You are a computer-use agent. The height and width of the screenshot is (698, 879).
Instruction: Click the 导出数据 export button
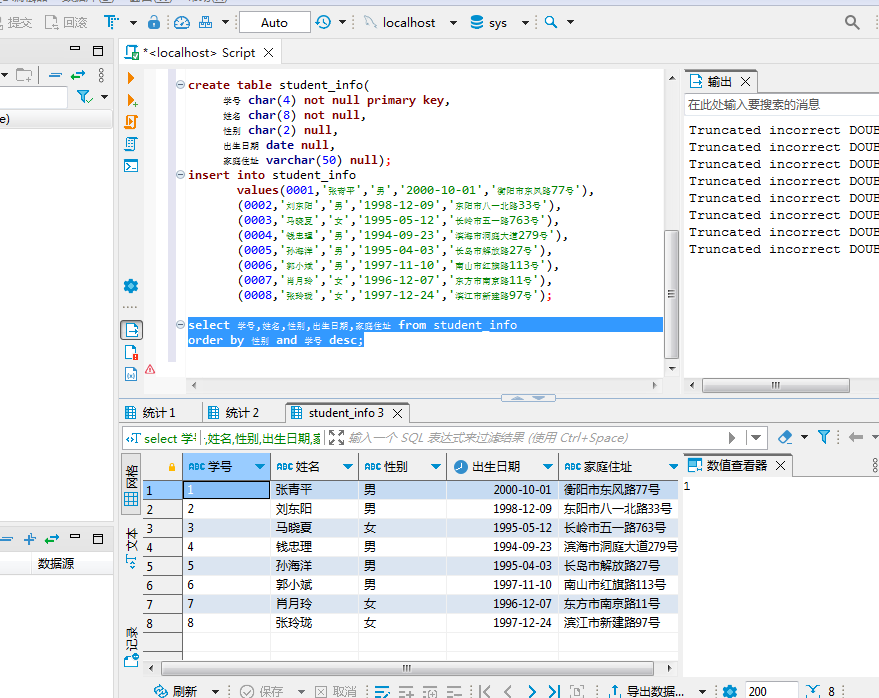647,691
